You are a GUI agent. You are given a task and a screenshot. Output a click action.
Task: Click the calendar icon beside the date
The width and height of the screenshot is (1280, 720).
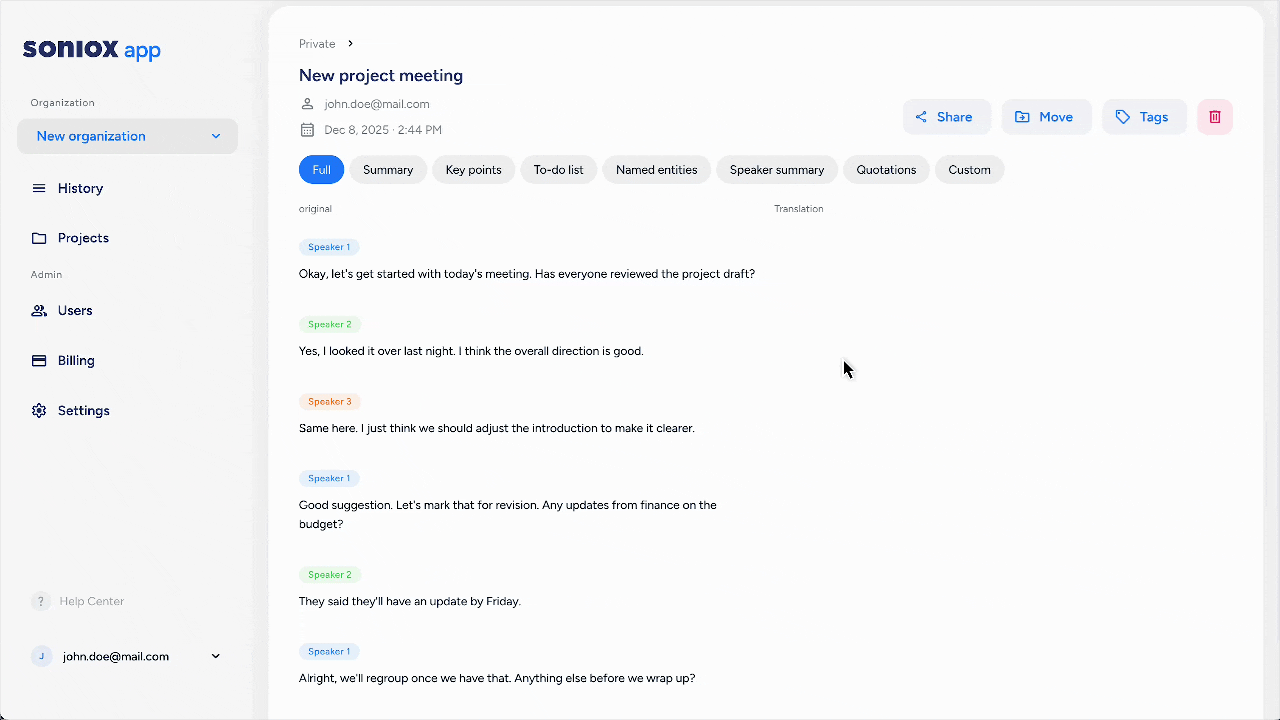pyautogui.click(x=307, y=130)
